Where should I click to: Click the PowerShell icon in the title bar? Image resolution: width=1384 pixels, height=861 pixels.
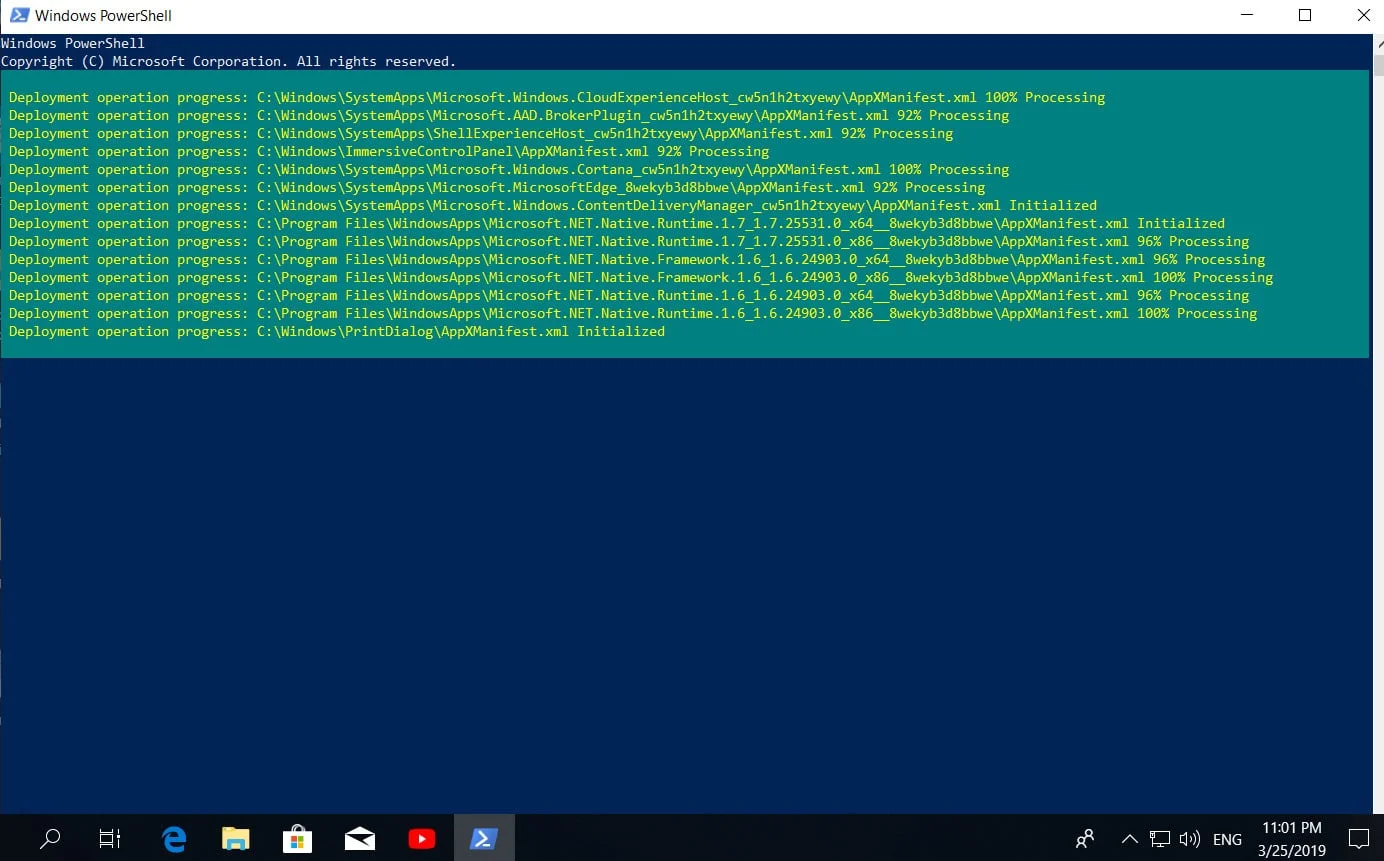(x=18, y=15)
